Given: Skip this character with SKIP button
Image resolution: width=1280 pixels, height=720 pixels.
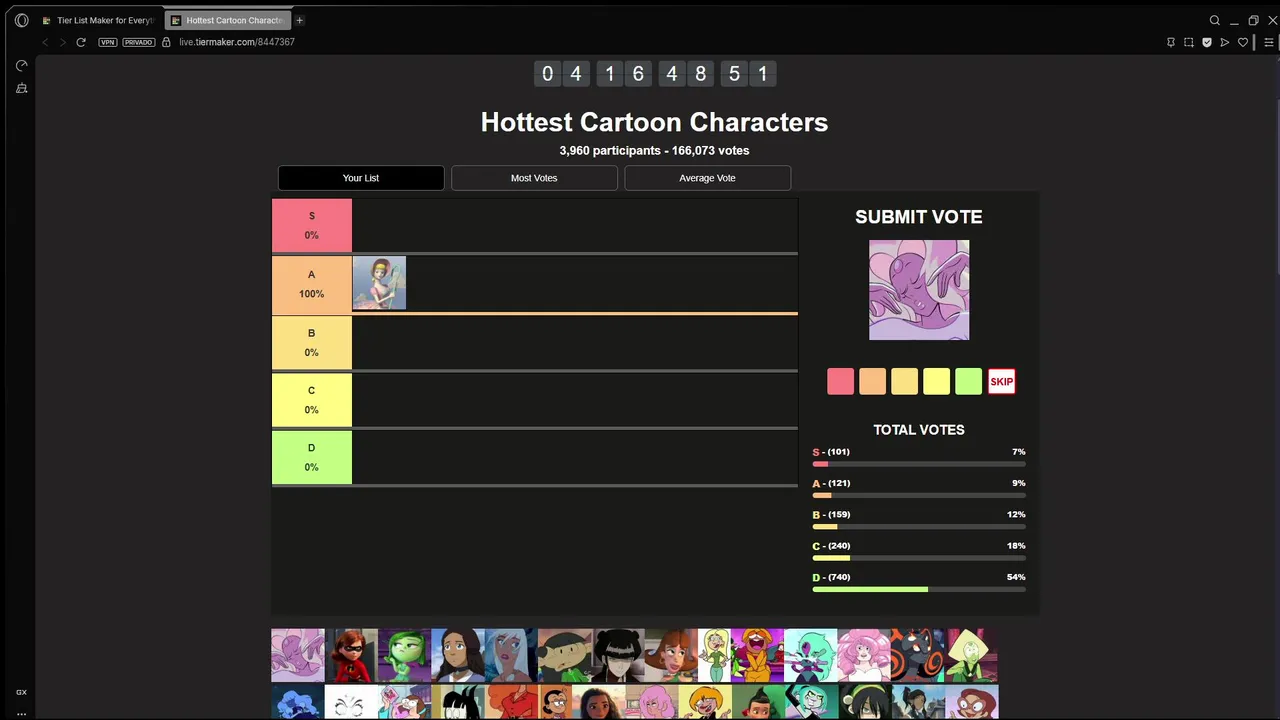Looking at the screenshot, I should coord(1001,381).
